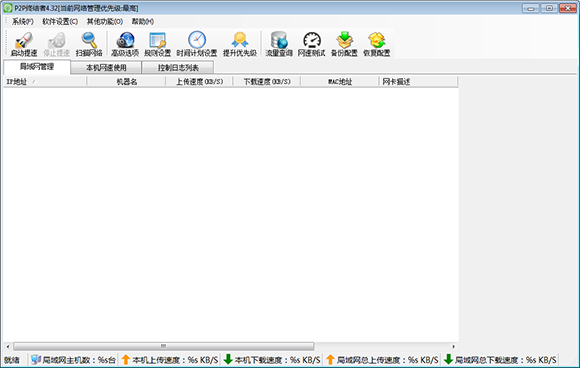Screen dimensions: 580x368
Task: Click orange arrow beside 本机上传速度
Action: (126, 359)
